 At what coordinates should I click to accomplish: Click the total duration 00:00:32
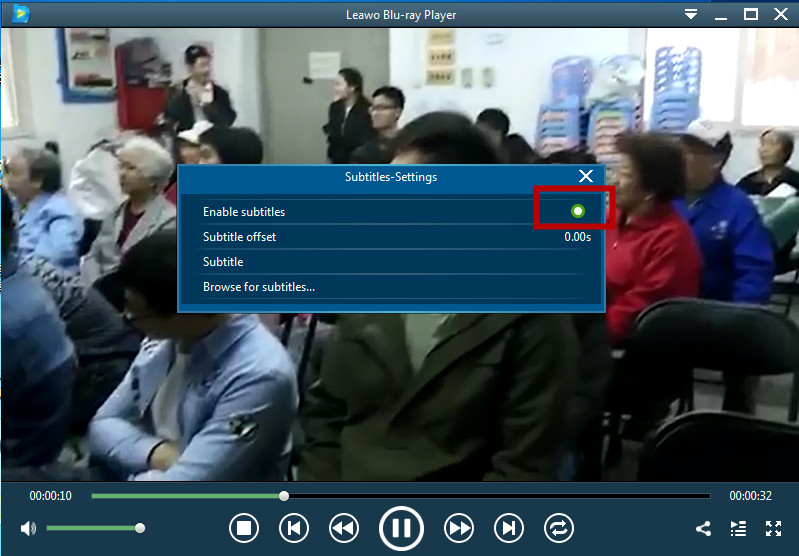click(751, 496)
